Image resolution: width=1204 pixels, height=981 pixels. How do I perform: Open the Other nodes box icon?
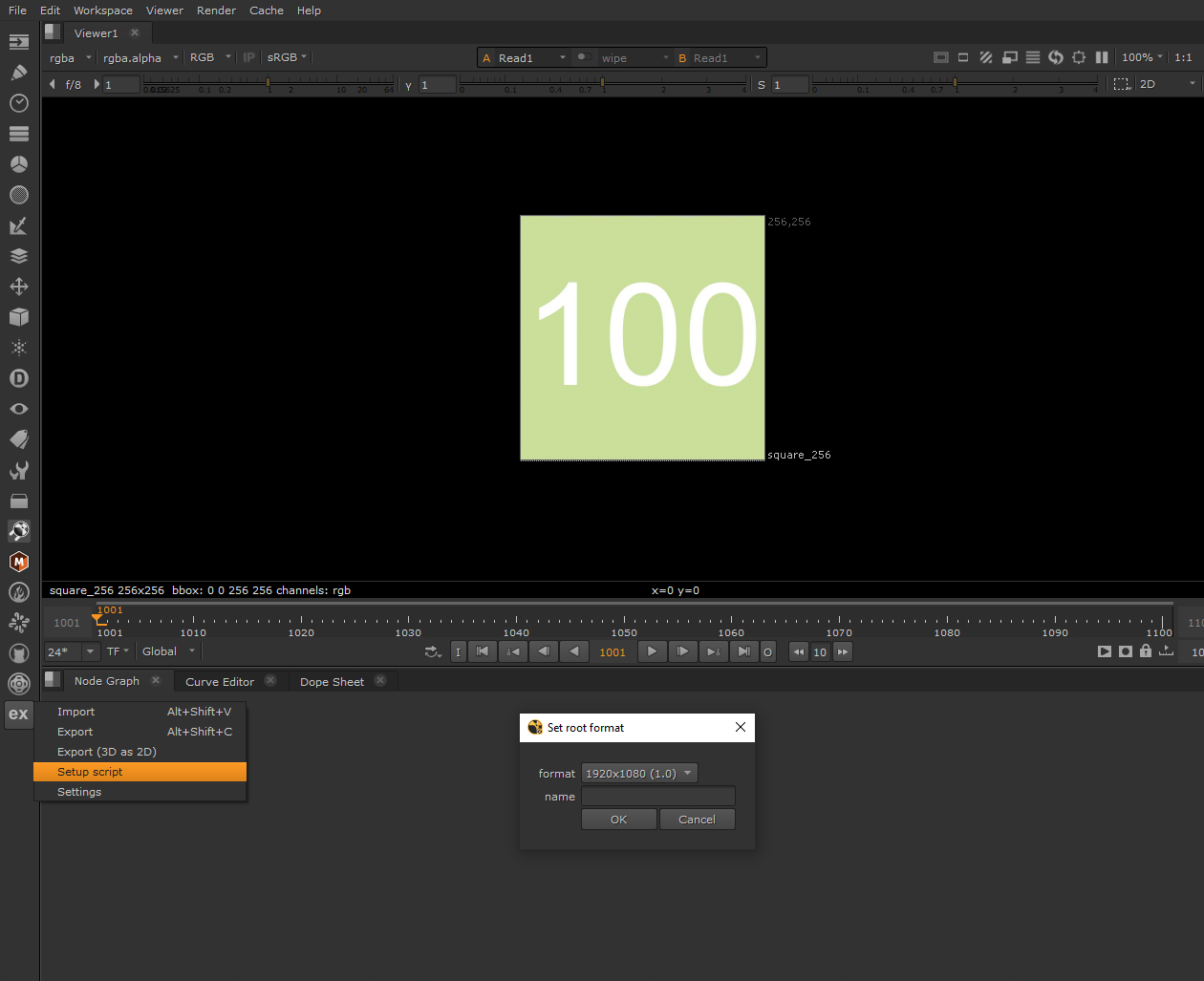tap(19, 501)
